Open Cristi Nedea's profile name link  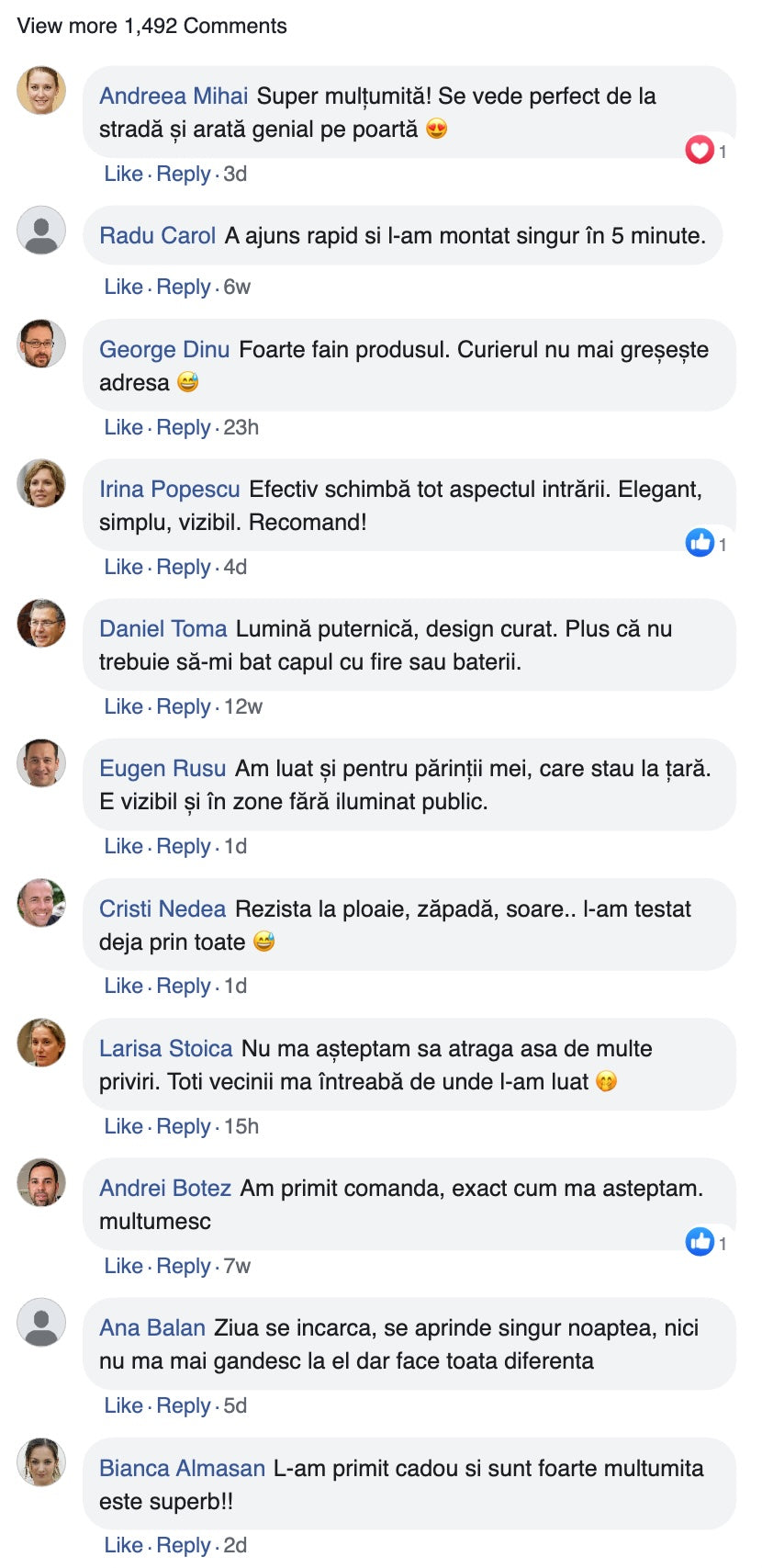pyautogui.click(x=162, y=908)
